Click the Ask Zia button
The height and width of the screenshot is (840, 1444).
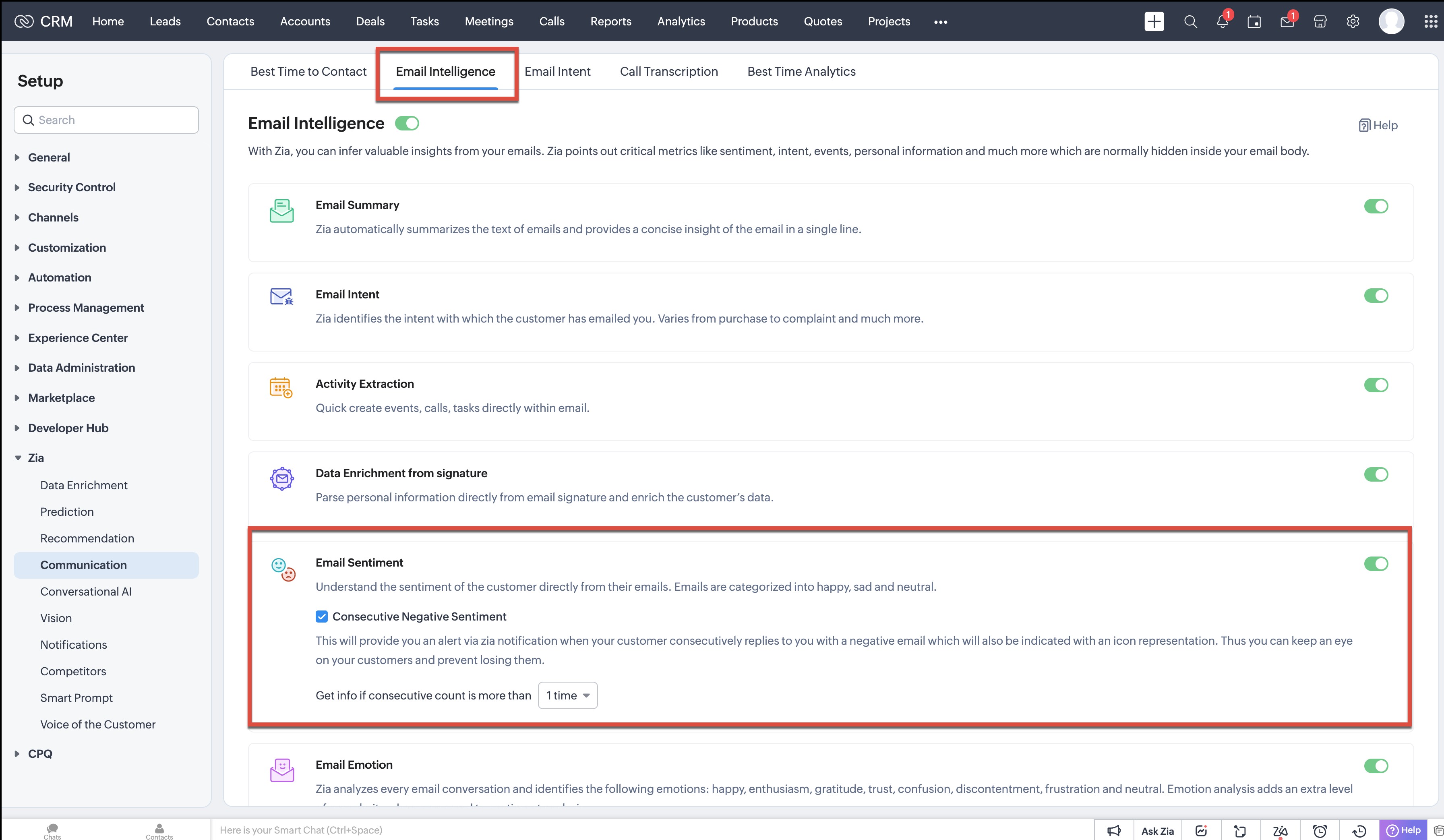tap(1157, 830)
